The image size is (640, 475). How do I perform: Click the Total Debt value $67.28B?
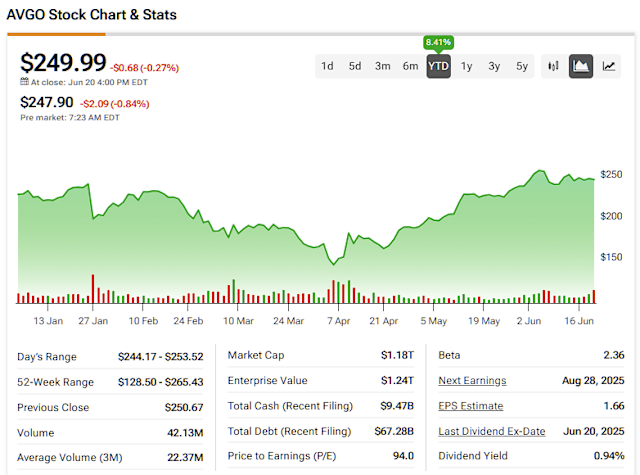pyautogui.click(x=394, y=431)
